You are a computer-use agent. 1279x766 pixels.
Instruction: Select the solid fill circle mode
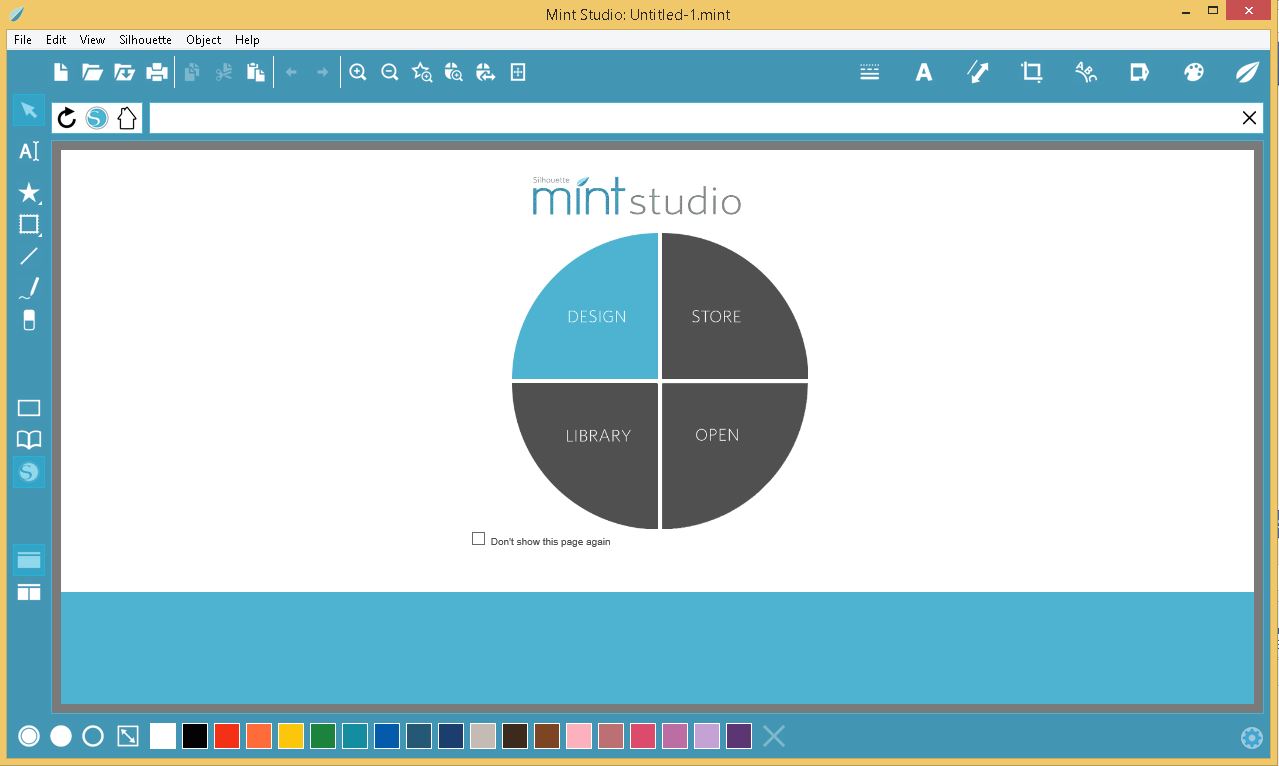pos(61,736)
